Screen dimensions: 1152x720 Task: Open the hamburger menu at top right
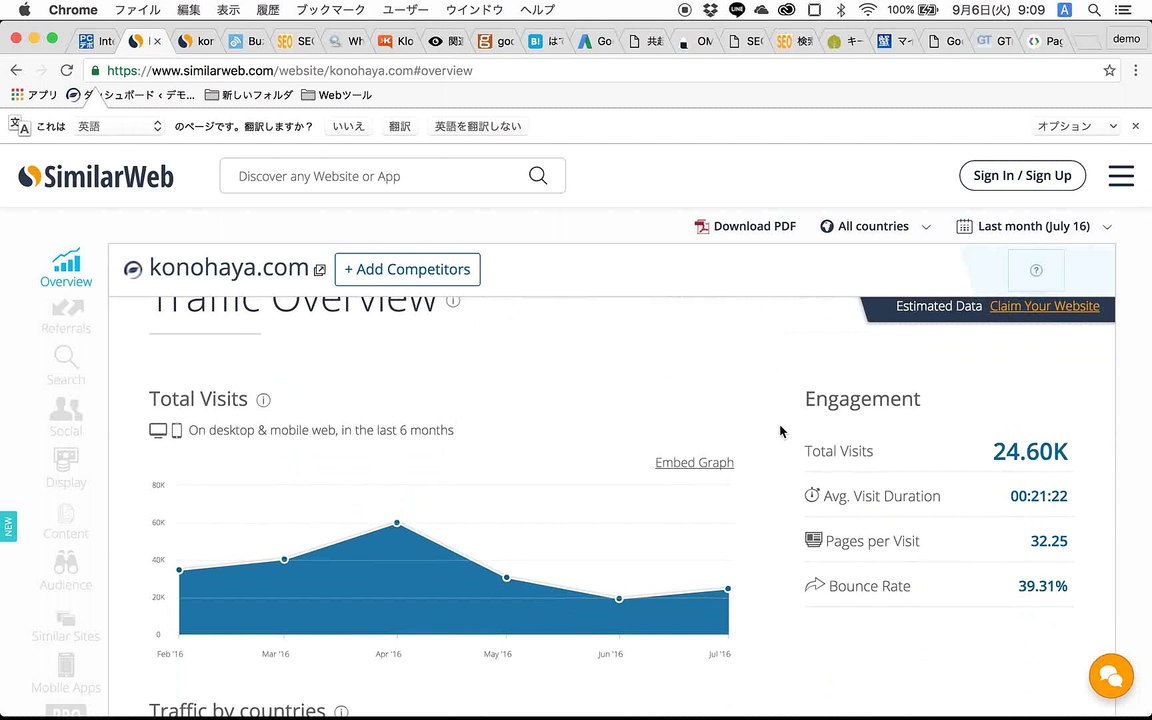click(x=1120, y=176)
